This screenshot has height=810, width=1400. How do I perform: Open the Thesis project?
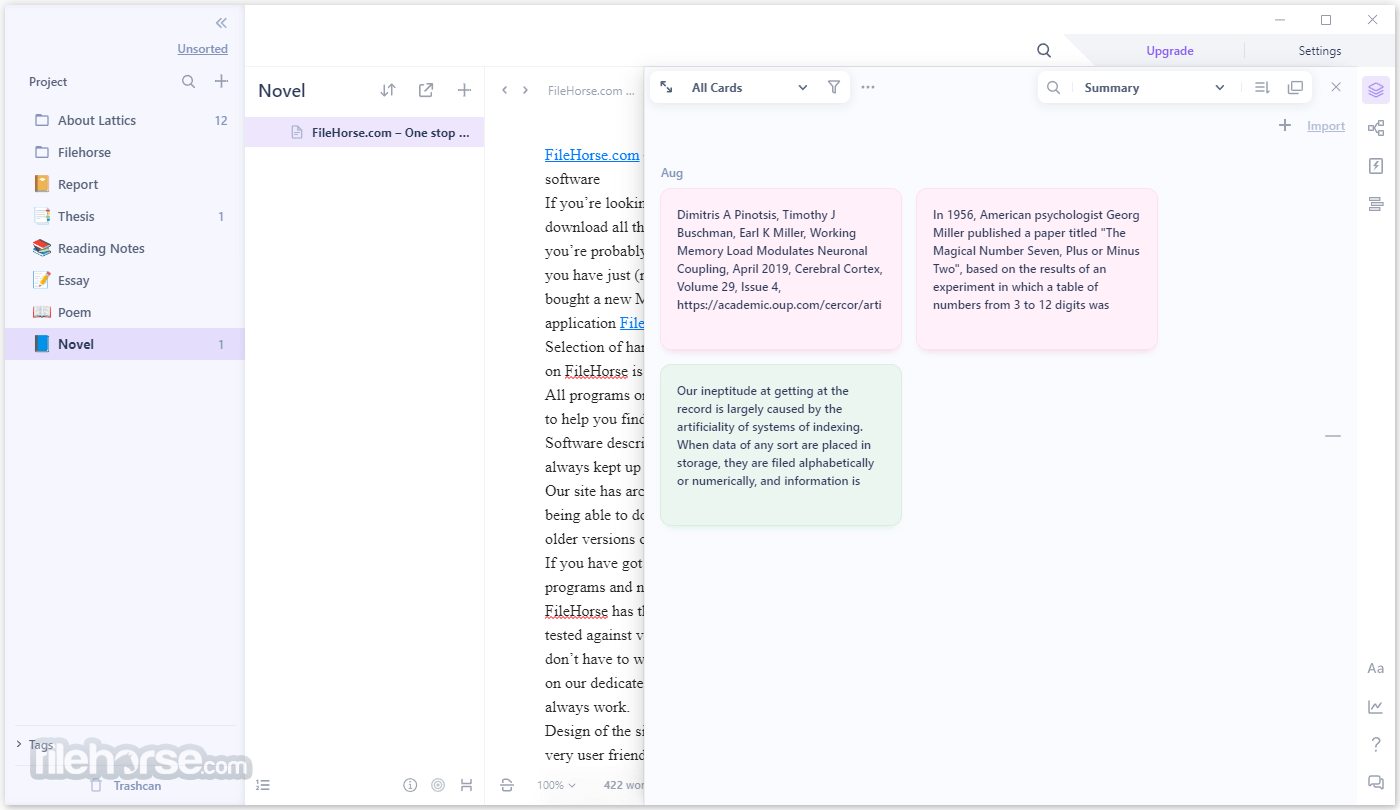(125, 216)
